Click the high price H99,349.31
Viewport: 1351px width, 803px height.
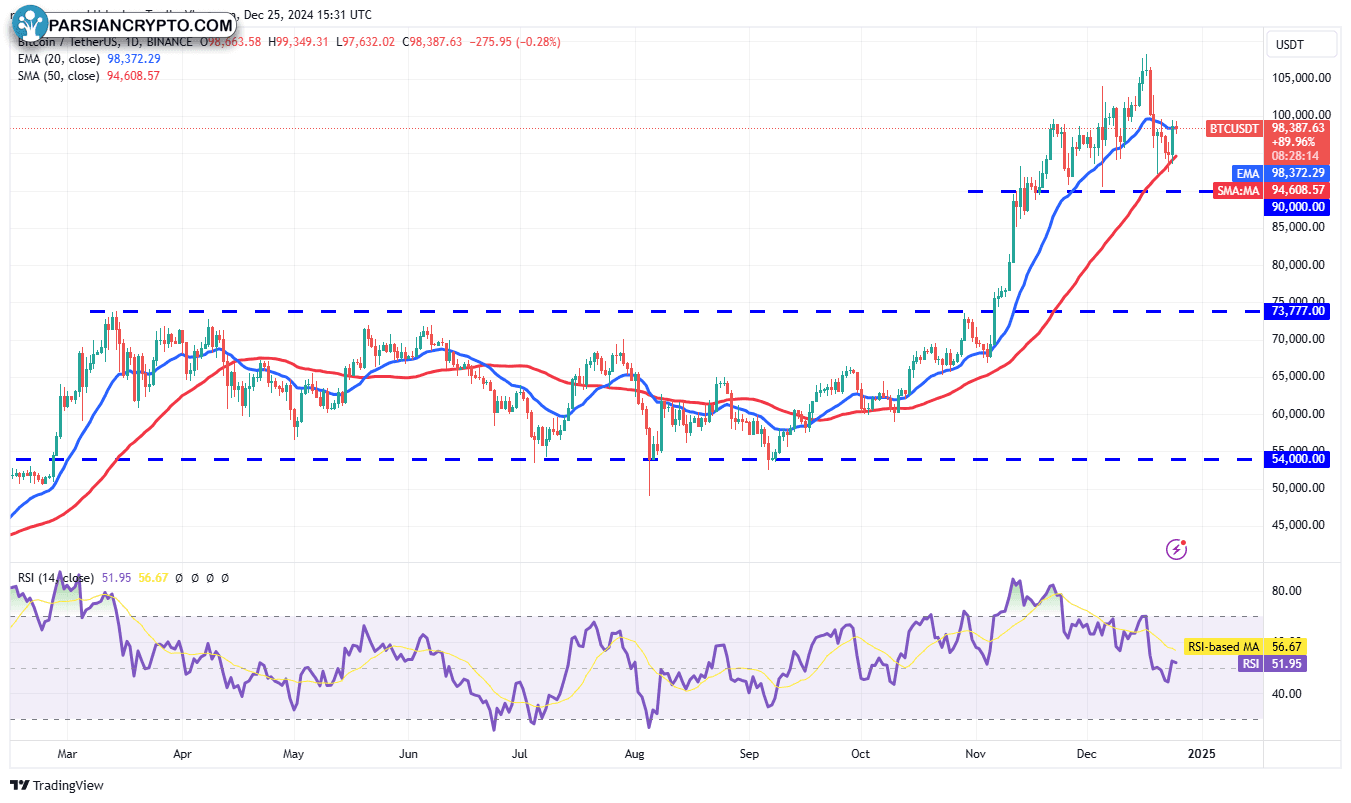[300, 42]
